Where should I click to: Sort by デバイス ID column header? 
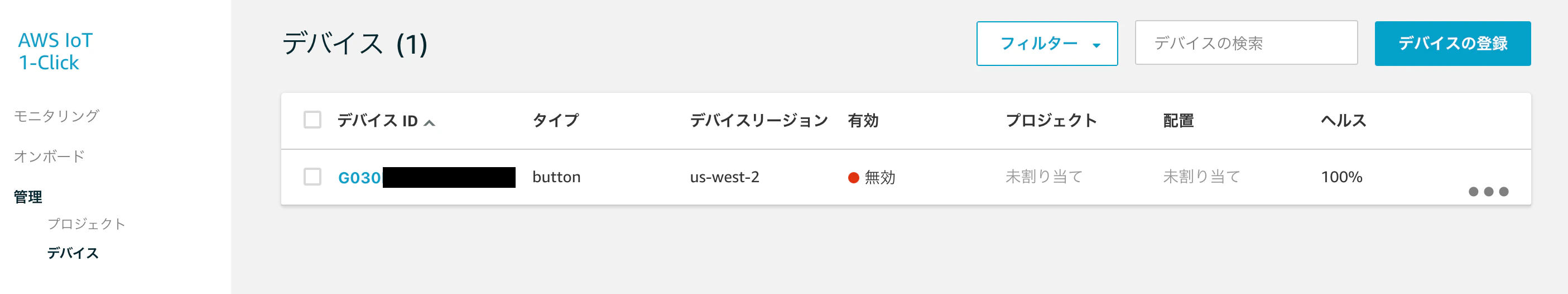(377, 121)
